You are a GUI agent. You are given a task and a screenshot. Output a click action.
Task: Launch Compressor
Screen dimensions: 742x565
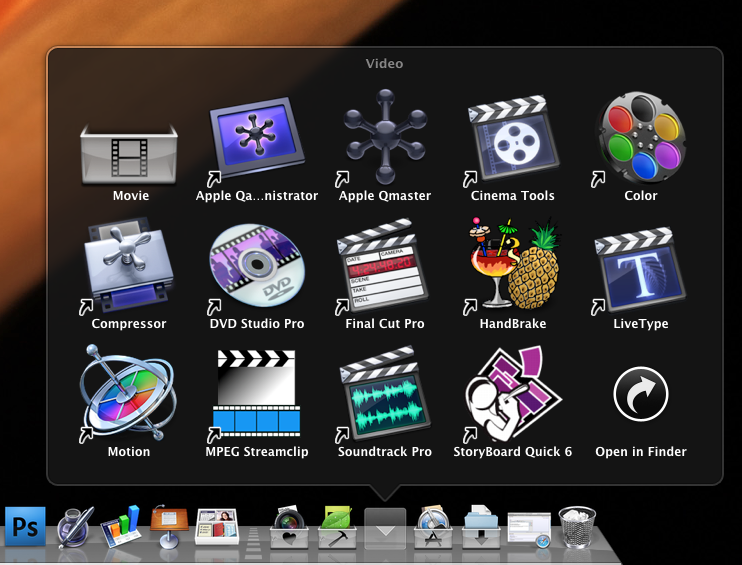pyautogui.click(x=129, y=265)
